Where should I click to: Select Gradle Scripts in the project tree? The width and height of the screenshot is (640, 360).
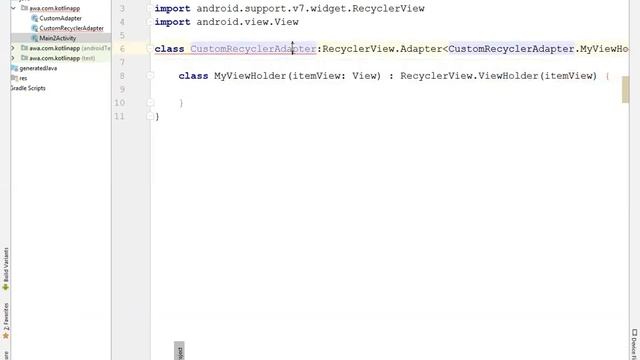point(28,88)
